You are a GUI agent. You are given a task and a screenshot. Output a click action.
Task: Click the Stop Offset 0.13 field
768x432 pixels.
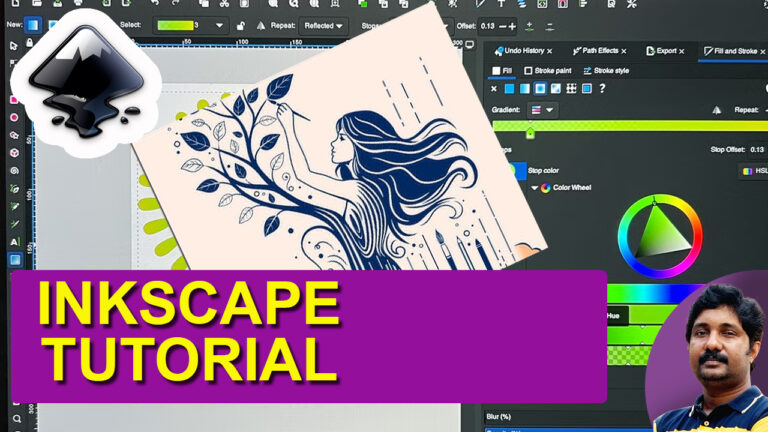[x=757, y=150]
